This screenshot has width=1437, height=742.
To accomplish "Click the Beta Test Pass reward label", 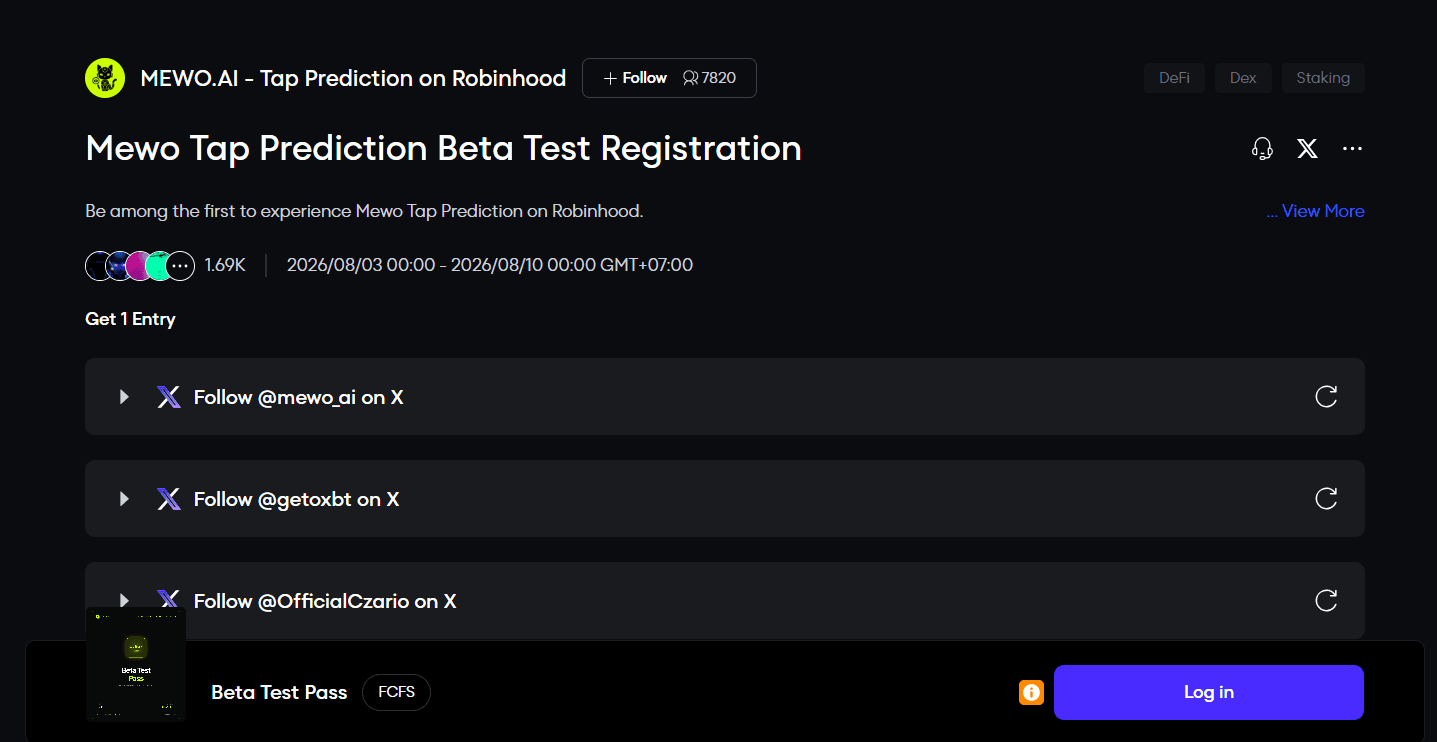I will (279, 692).
